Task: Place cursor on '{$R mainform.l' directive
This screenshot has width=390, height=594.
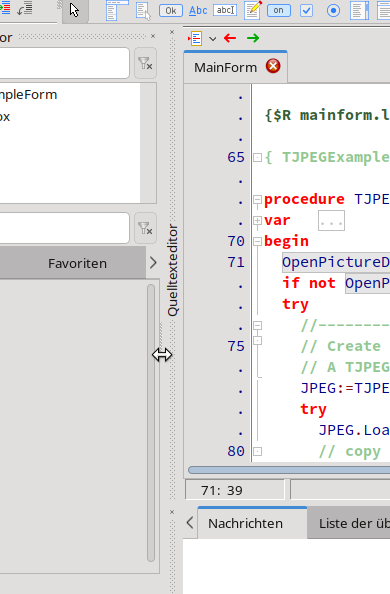Action: (x=327, y=115)
